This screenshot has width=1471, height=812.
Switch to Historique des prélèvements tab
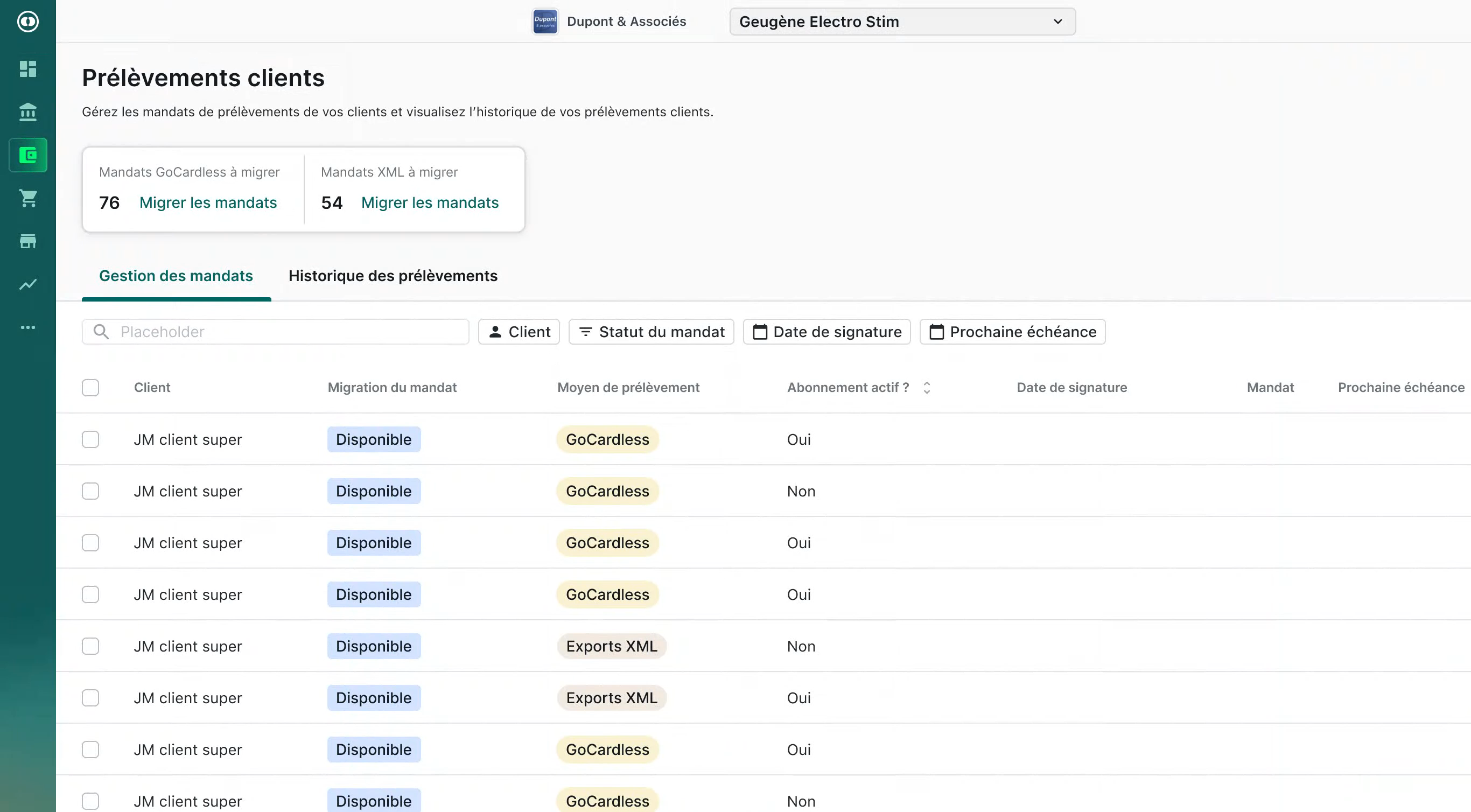coord(393,276)
